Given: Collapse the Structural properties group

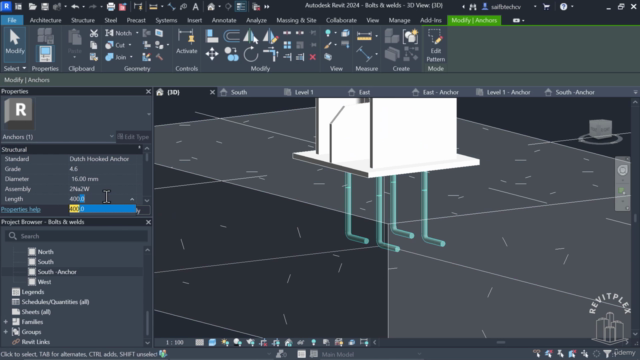Looking at the screenshot, I should (139, 147).
